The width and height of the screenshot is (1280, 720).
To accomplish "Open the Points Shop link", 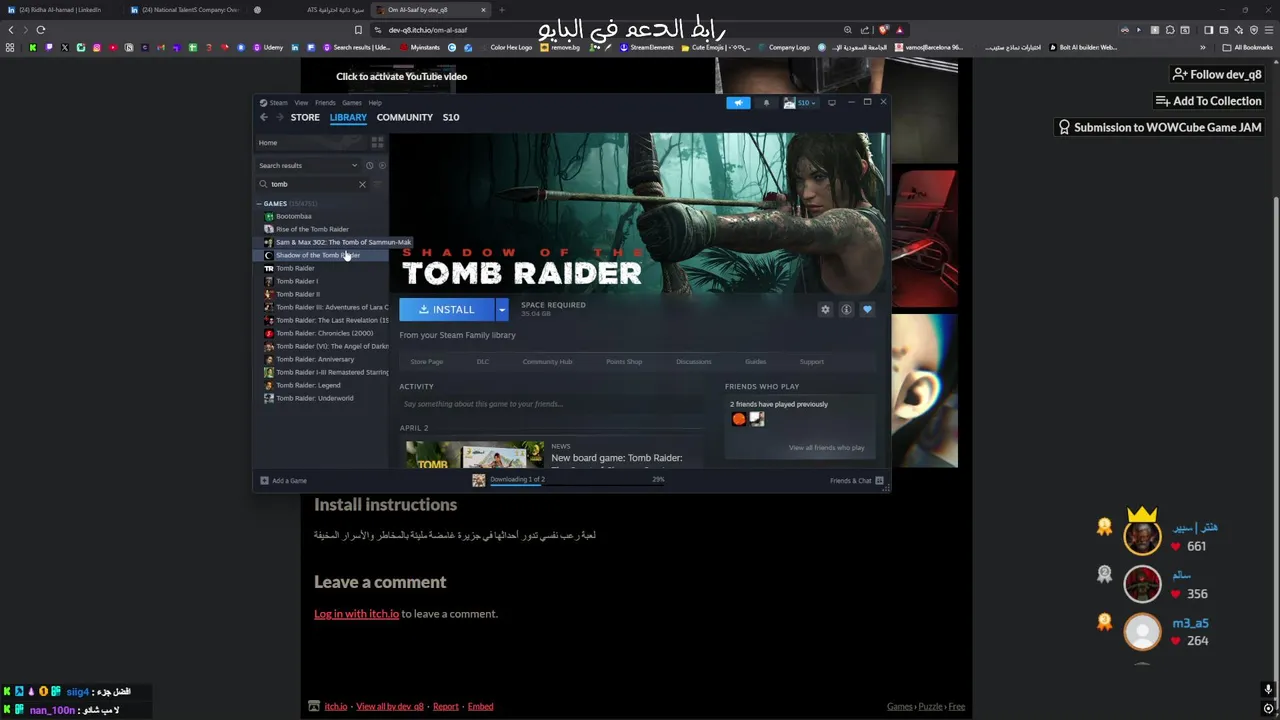I will click(x=624, y=362).
